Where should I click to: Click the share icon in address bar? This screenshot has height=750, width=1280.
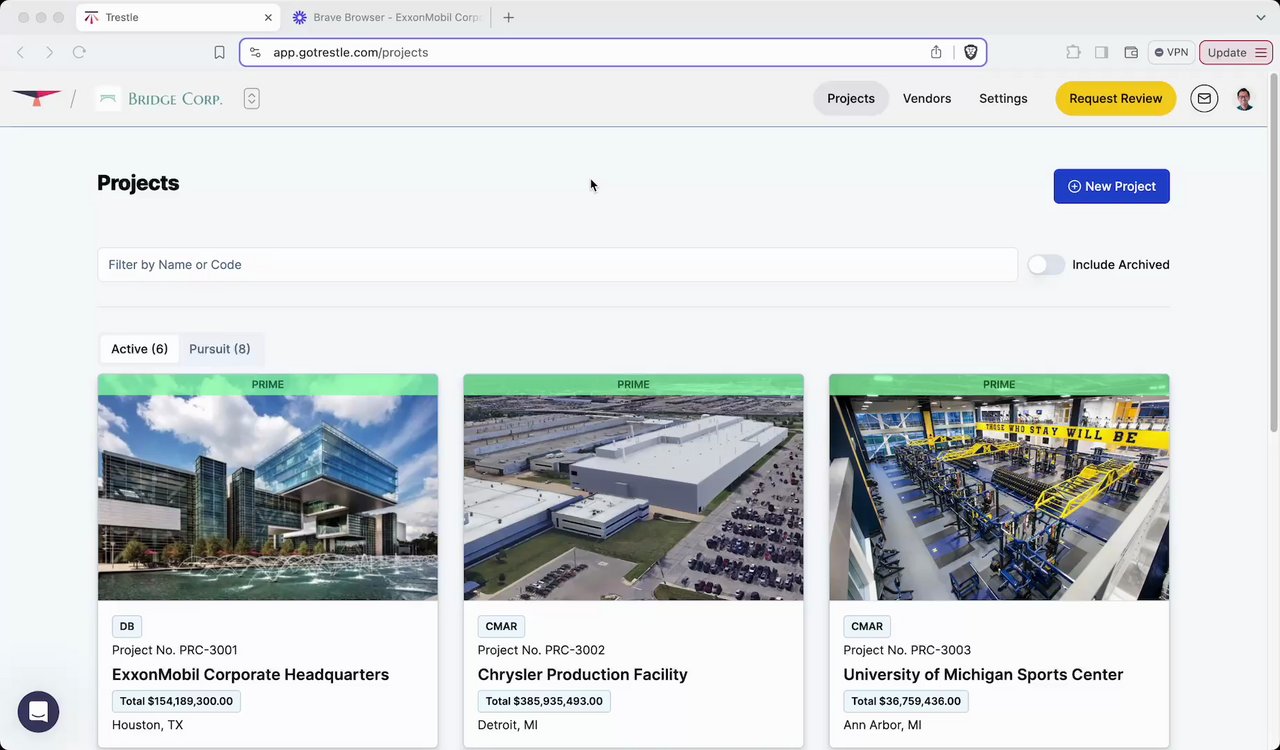[936, 52]
